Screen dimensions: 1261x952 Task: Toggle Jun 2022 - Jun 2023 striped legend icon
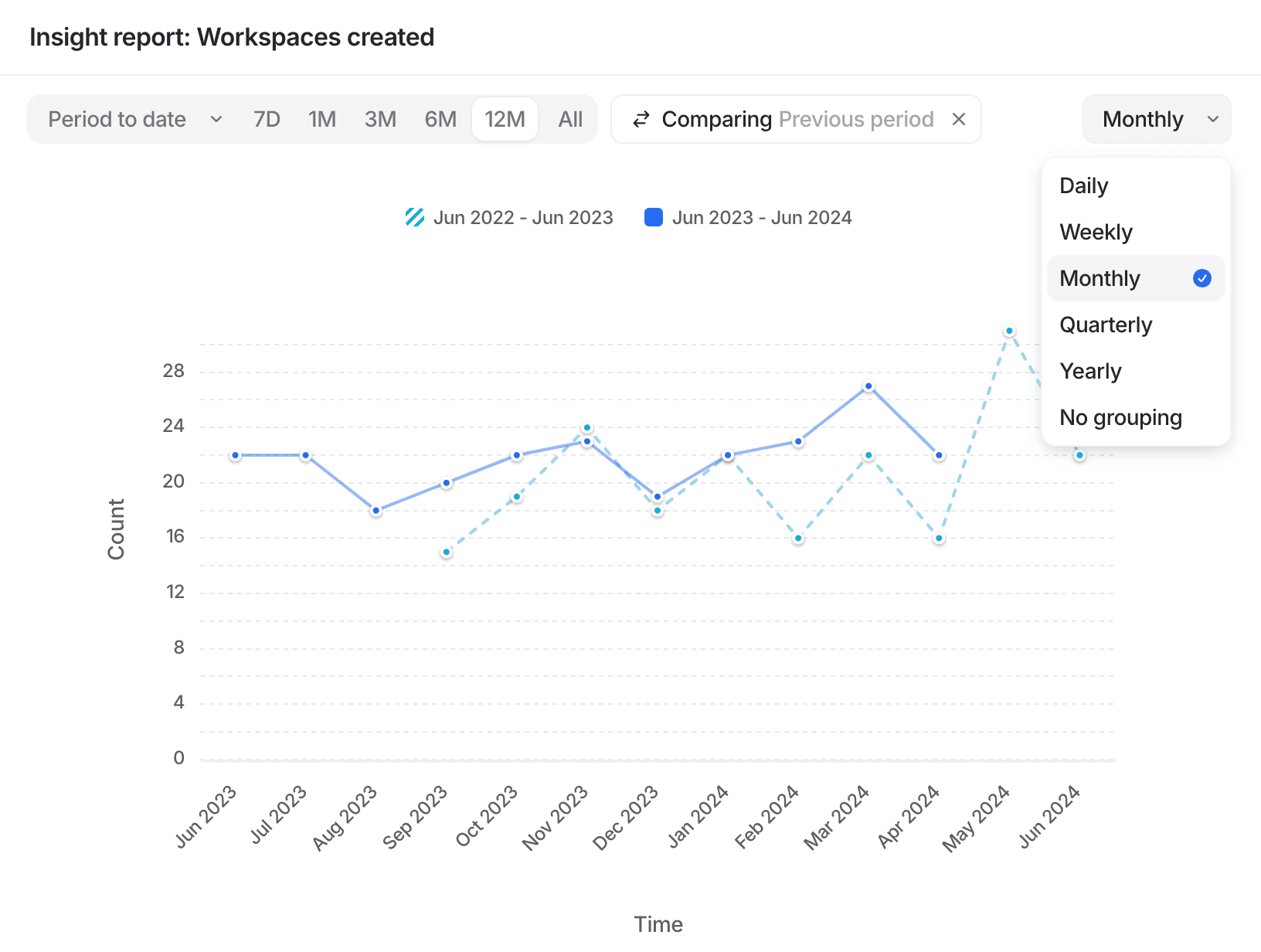(x=415, y=218)
